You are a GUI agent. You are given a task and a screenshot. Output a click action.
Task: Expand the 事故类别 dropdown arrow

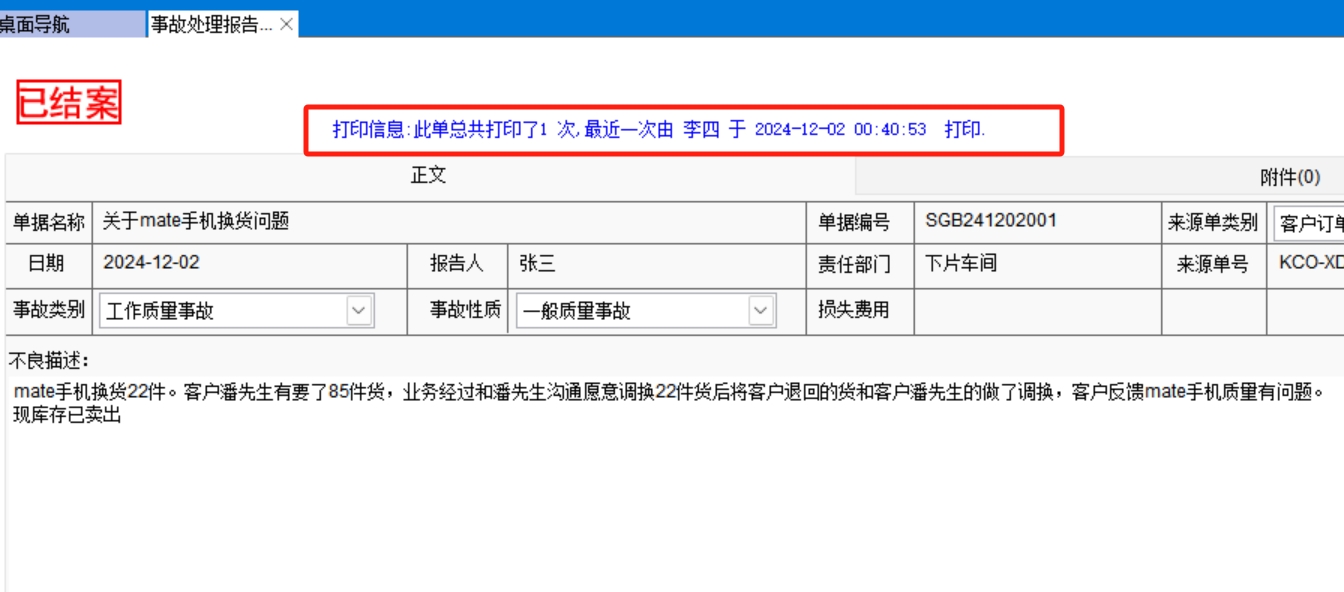(359, 311)
